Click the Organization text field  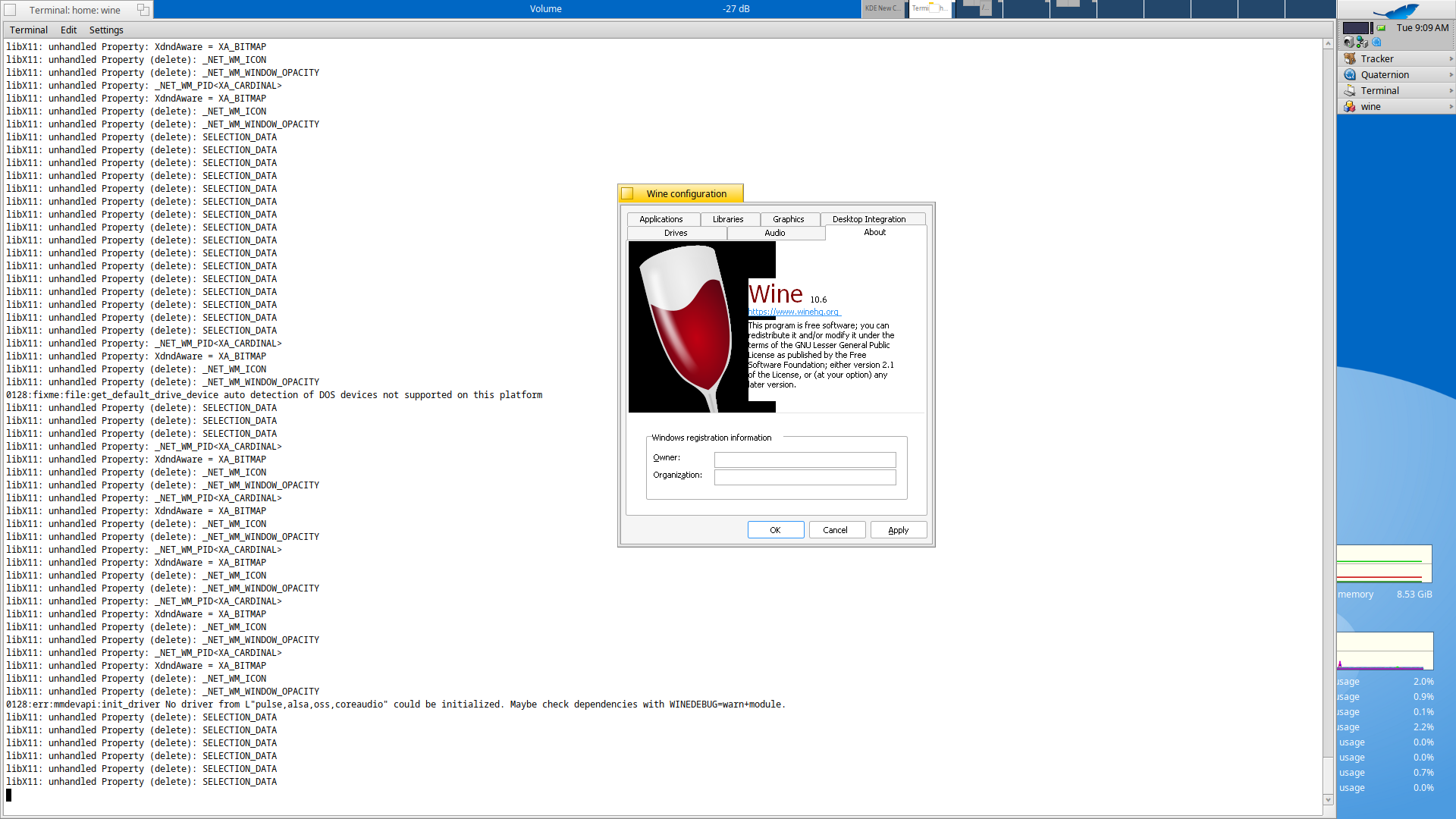coord(805,478)
